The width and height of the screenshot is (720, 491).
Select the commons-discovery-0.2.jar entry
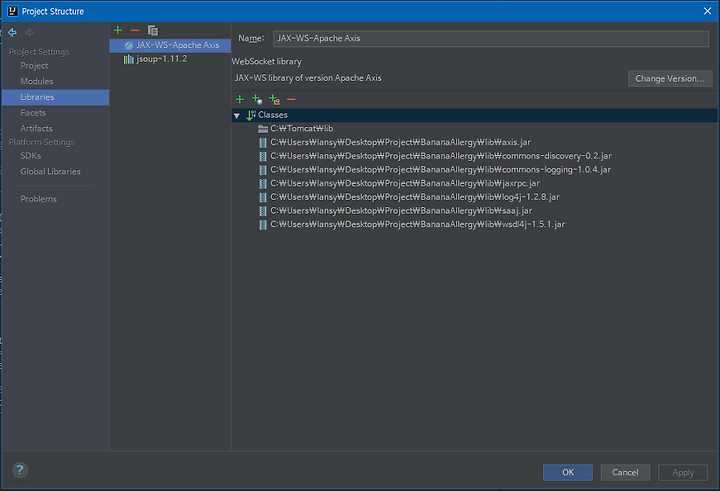441,156
